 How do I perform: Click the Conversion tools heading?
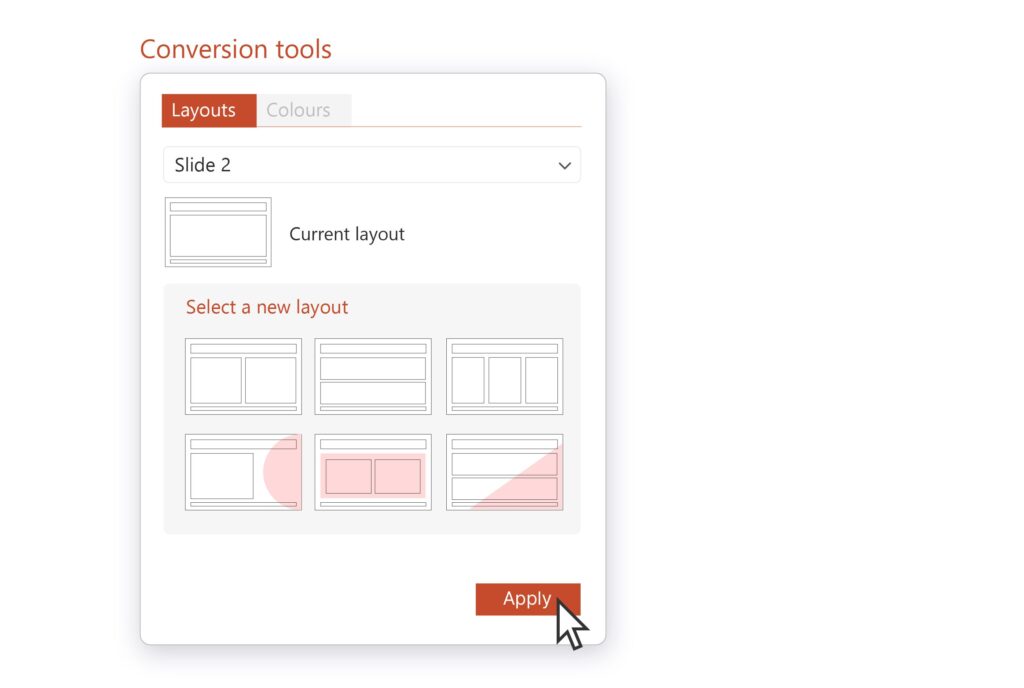(x=236, y=49)
